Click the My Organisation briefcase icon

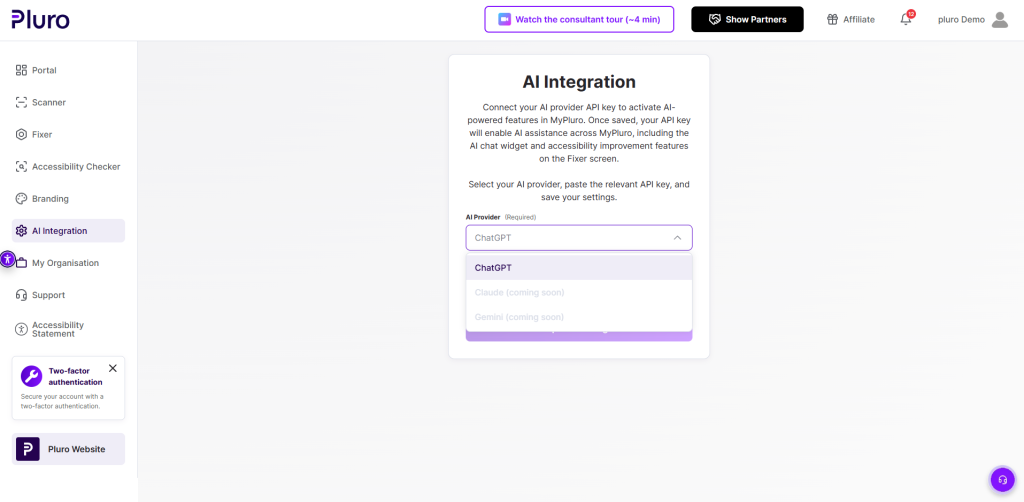(22, 262)
